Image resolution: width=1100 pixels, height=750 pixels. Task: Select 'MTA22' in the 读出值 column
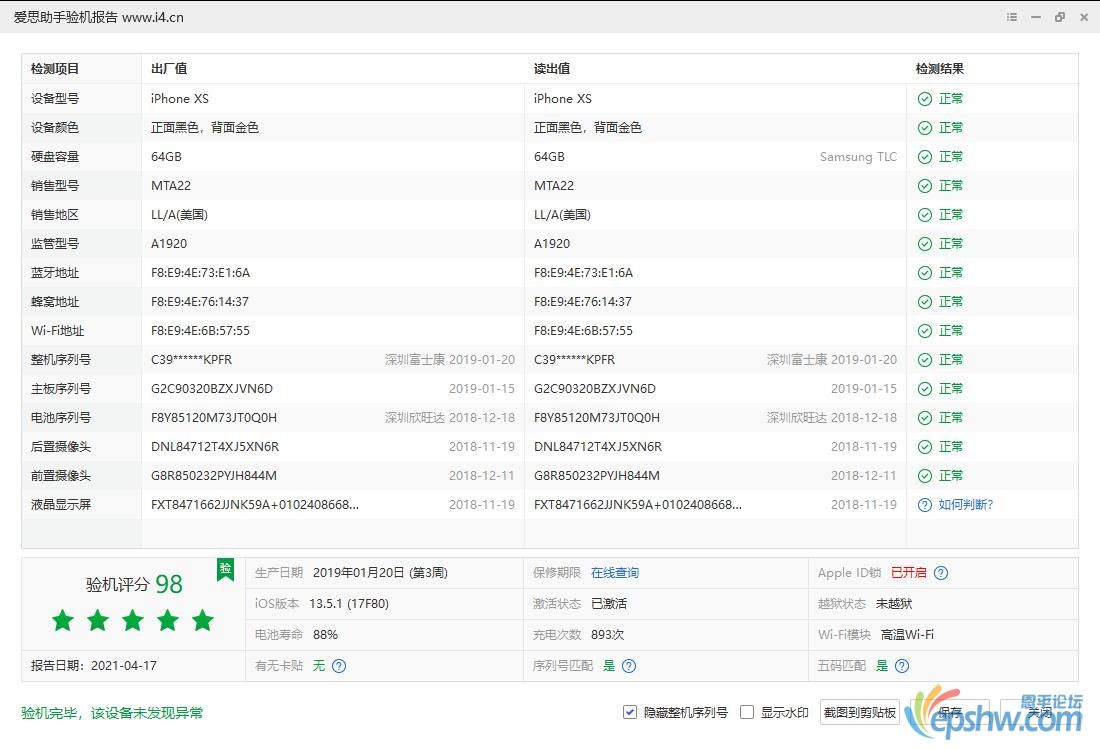(x=554, y=186)
